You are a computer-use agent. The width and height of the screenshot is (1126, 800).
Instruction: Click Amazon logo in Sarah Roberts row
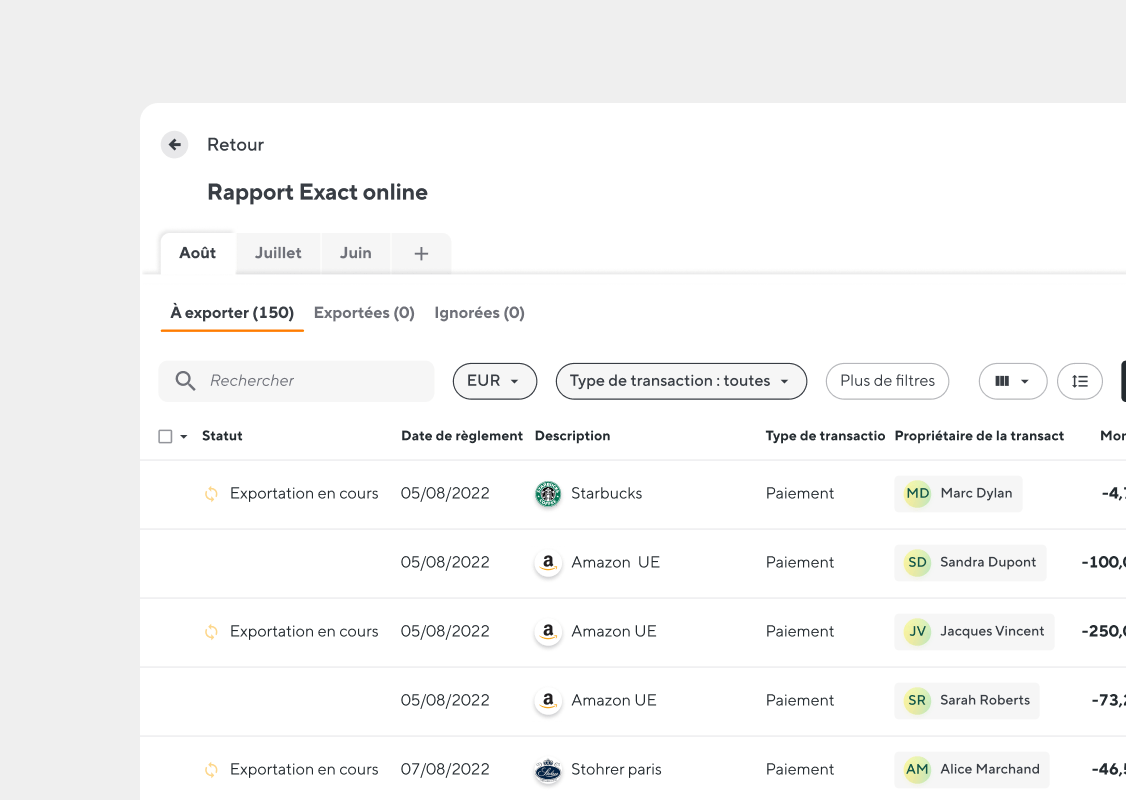coord(548,701)
